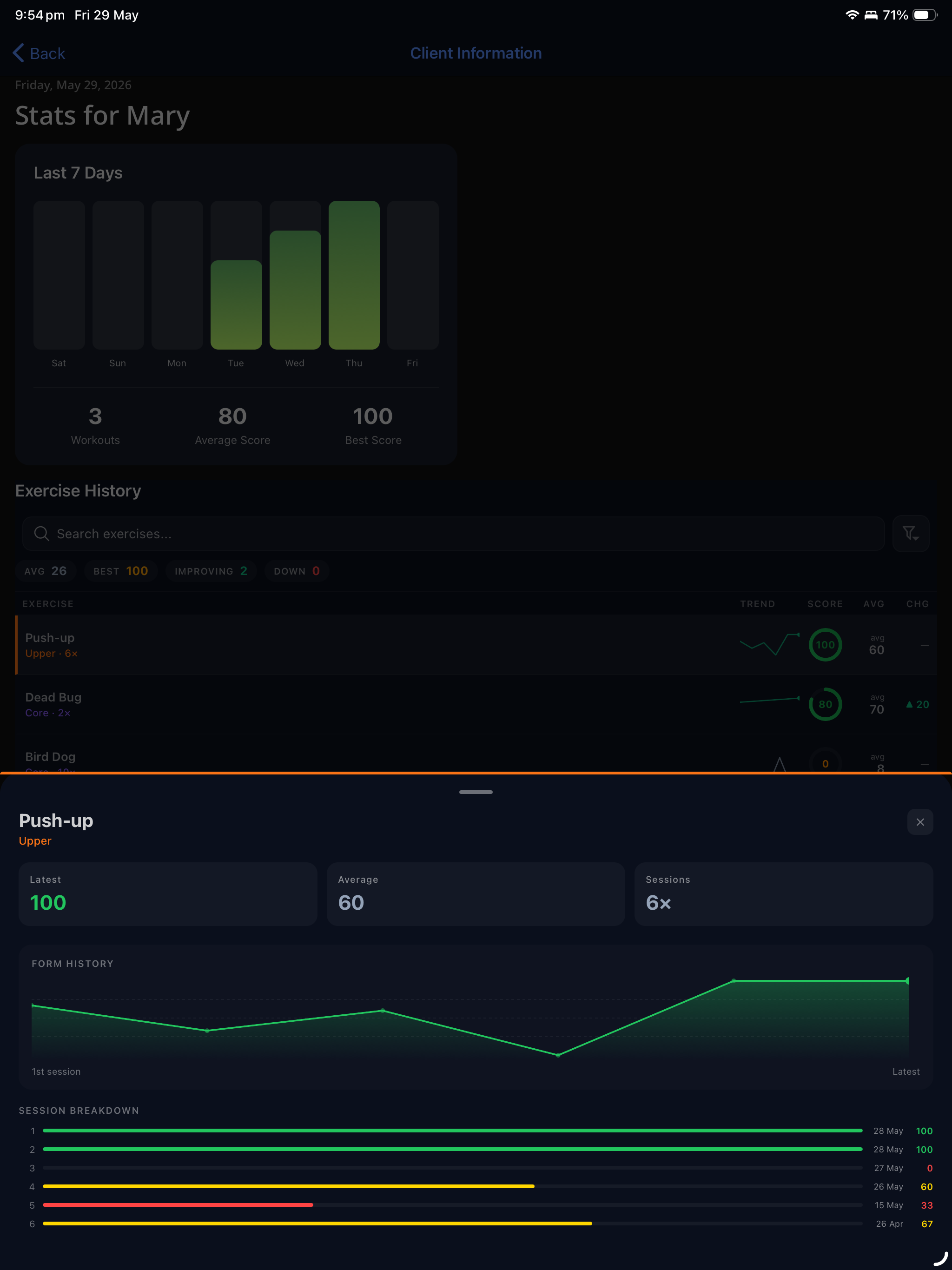Open the exercise filter dropdown
Image resolution: width=952 pixels, height=1270 pixels.
point(911,533)
